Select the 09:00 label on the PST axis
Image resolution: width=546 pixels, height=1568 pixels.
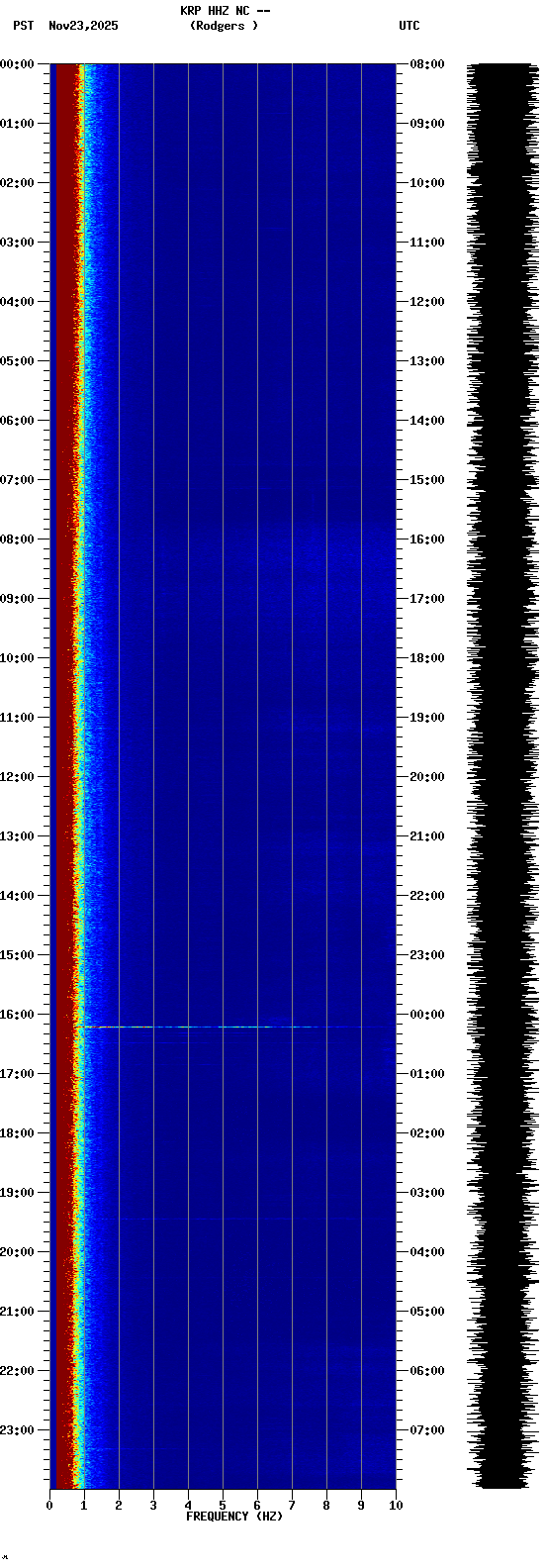[17, 599]
